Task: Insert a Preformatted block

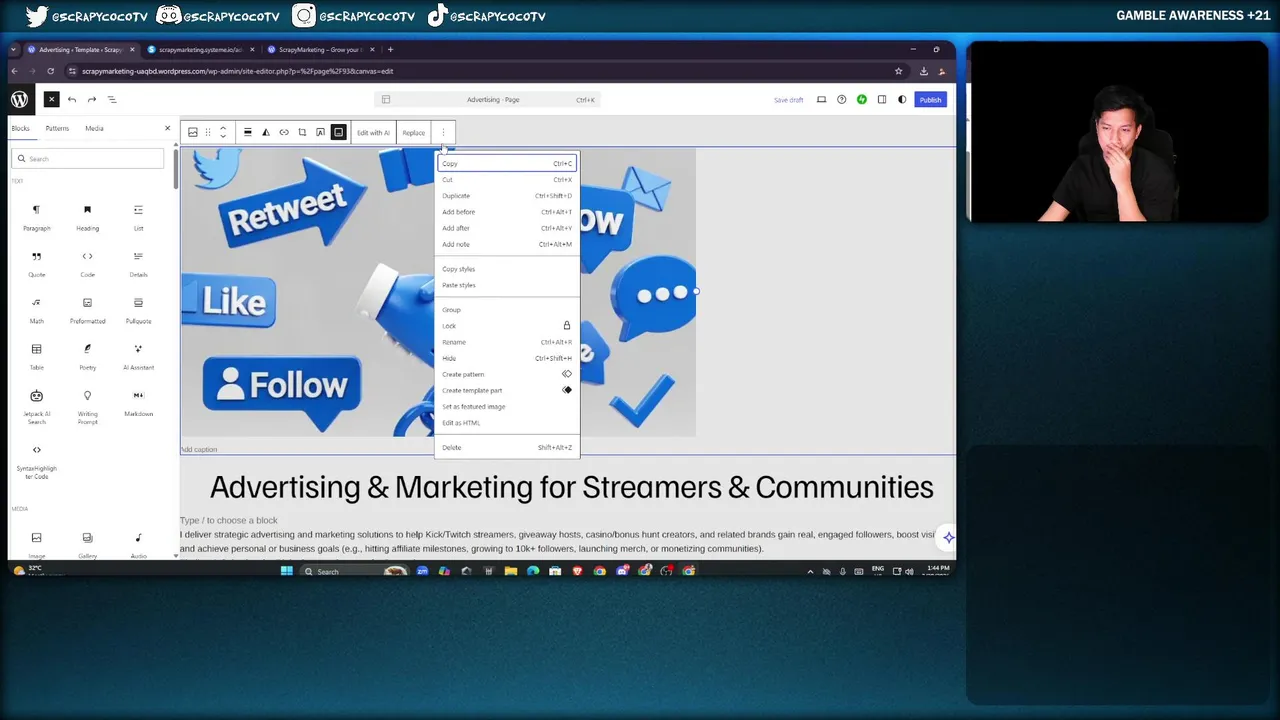Action: [x=87, y=310]
